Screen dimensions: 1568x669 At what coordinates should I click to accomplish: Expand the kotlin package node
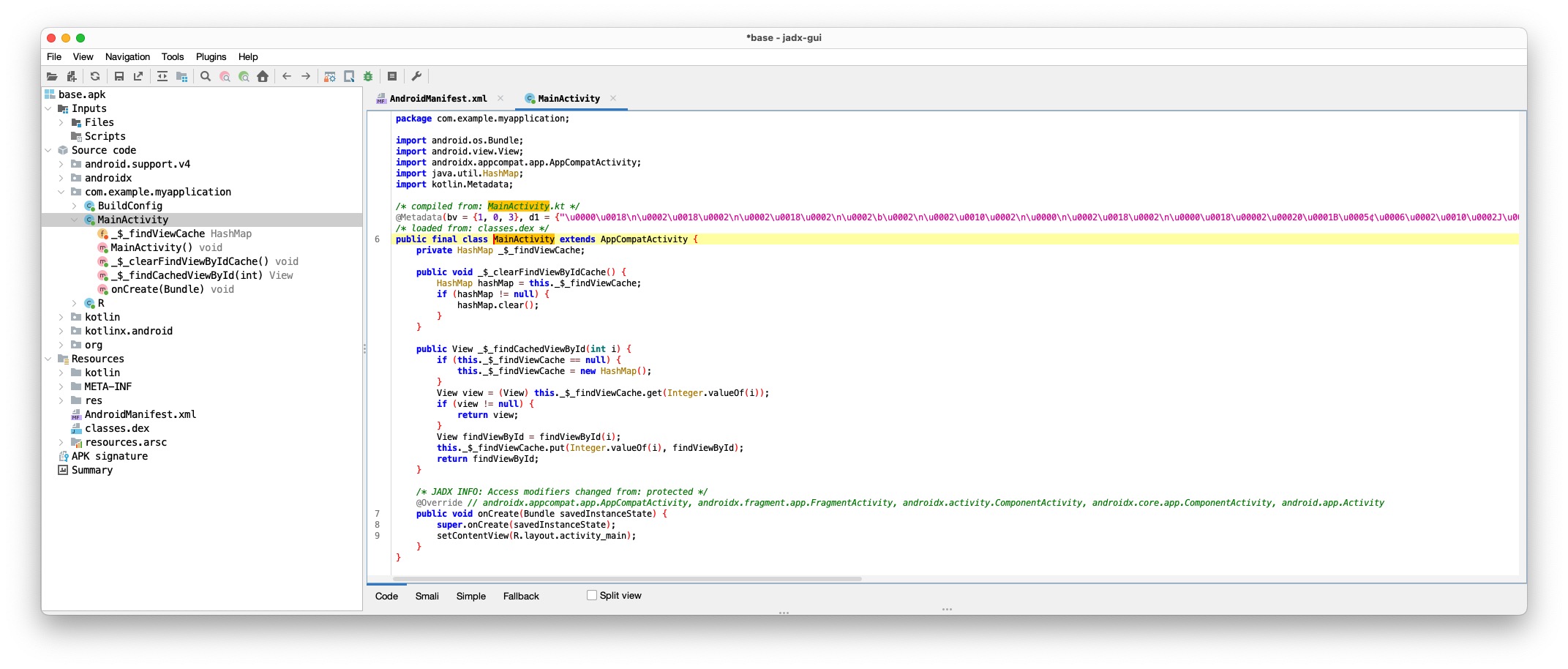pyautogui.click(x=61, y=317)
